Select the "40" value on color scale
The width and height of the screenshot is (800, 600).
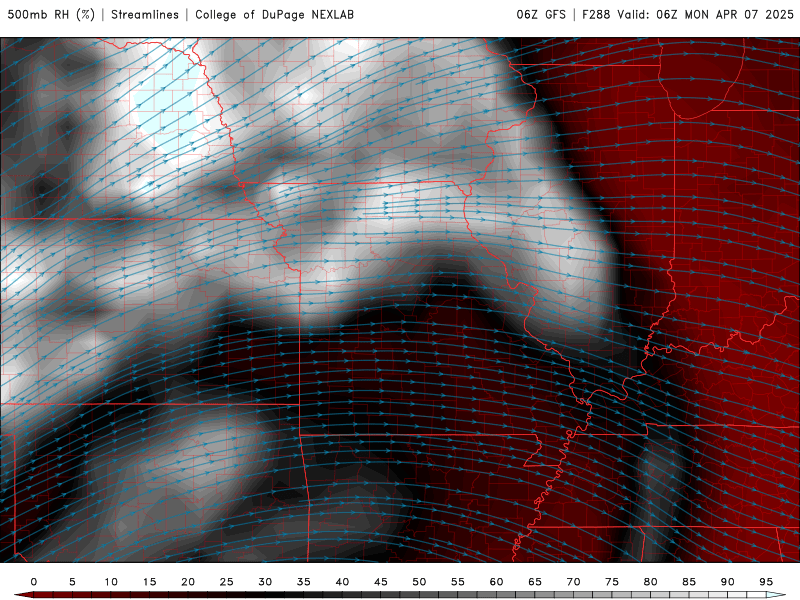pos(342,582)
